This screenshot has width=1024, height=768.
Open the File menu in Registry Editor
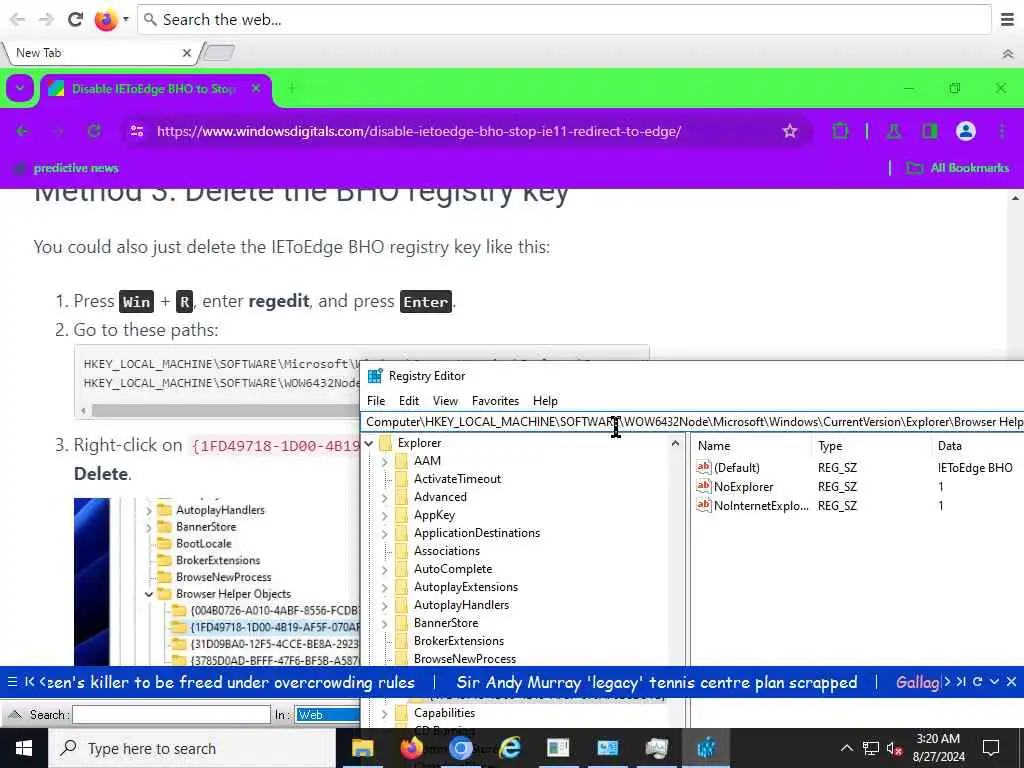pyautogui.click(x=376, y=401)
